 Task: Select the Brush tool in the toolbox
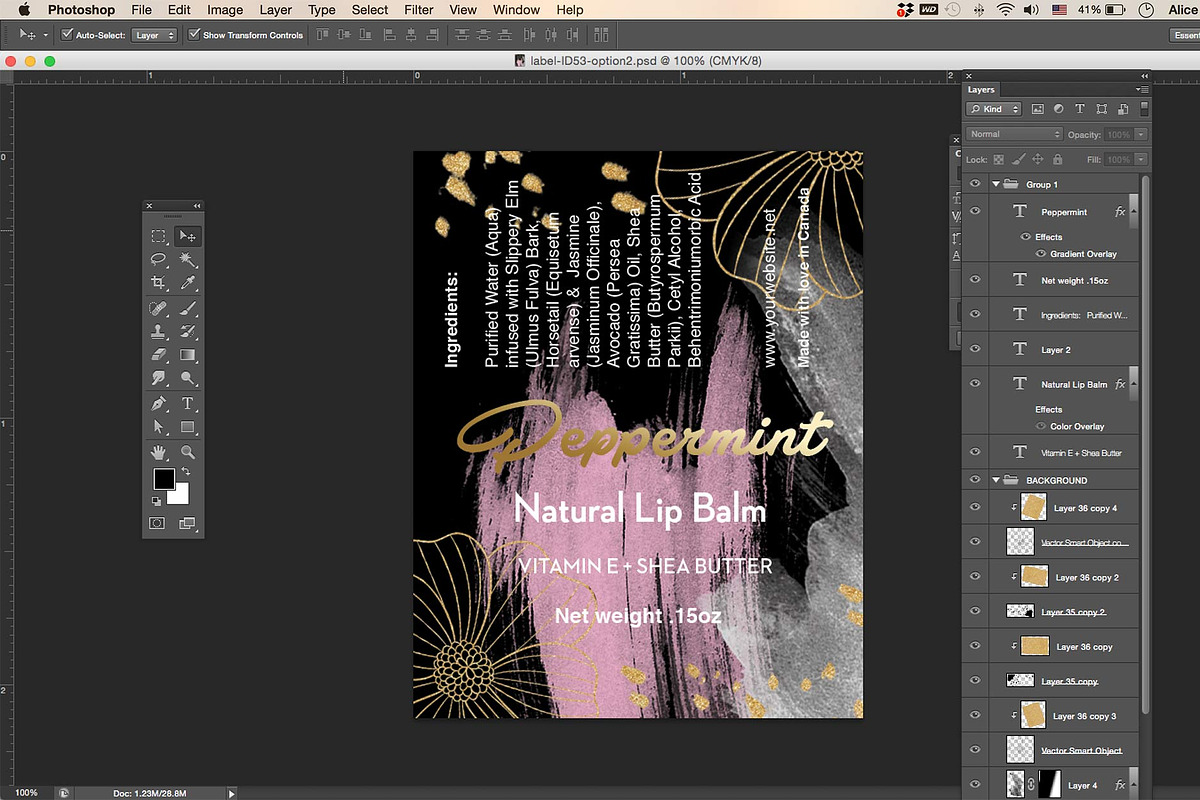187,308
